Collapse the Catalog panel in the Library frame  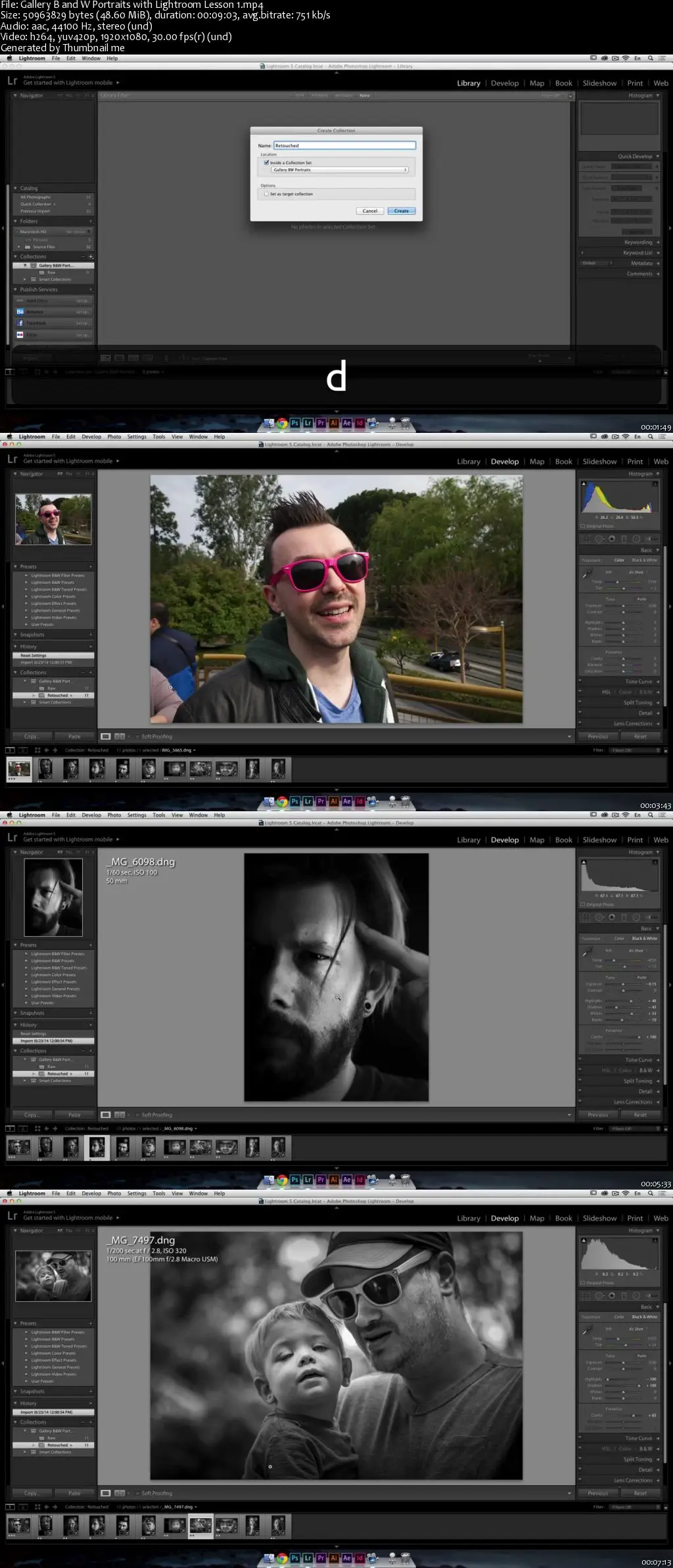[16, 188]
